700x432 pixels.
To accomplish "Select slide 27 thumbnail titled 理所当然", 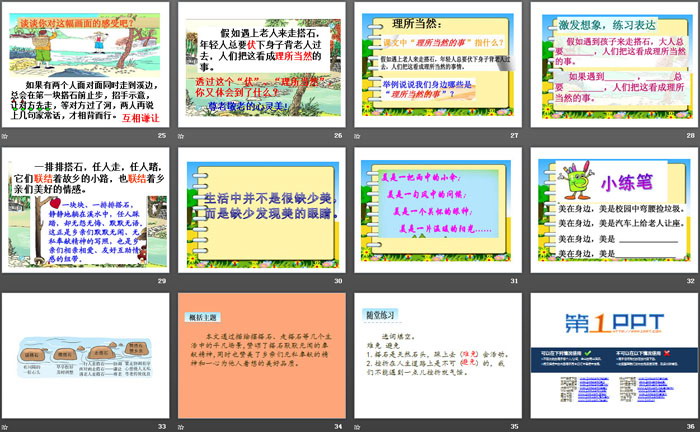I will (438, 65).
